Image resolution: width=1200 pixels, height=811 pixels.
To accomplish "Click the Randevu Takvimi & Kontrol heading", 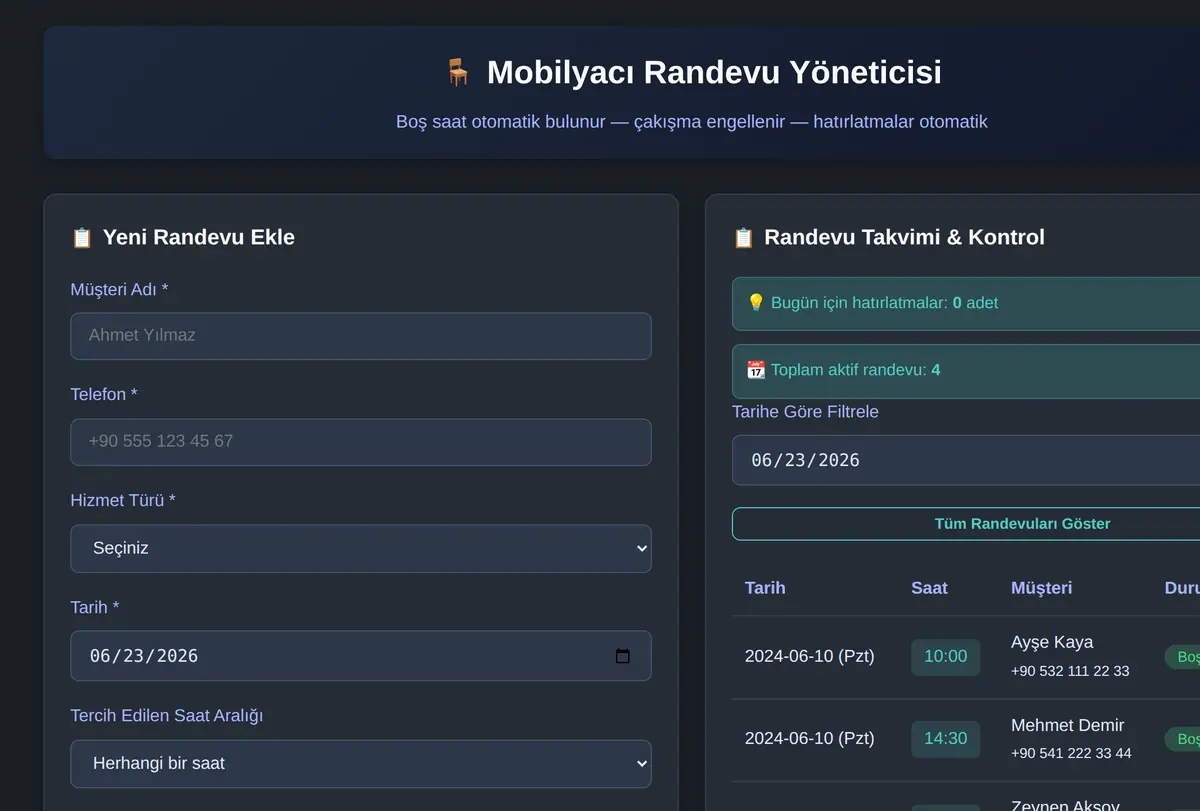I will pos(905,238).
